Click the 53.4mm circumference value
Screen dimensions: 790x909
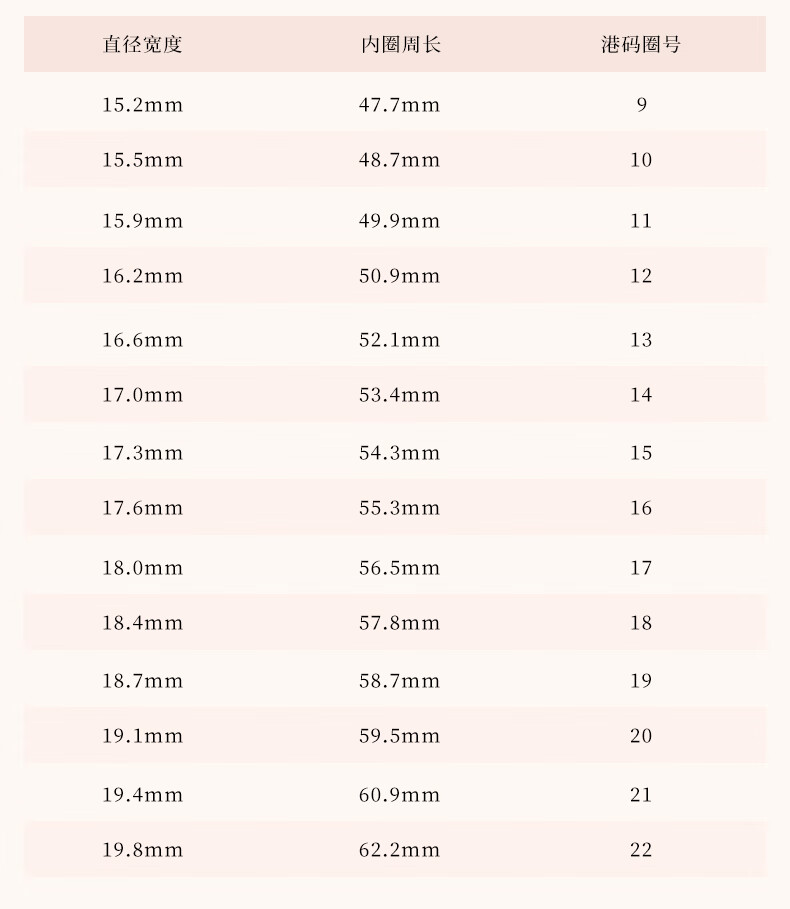click(400, 395)
